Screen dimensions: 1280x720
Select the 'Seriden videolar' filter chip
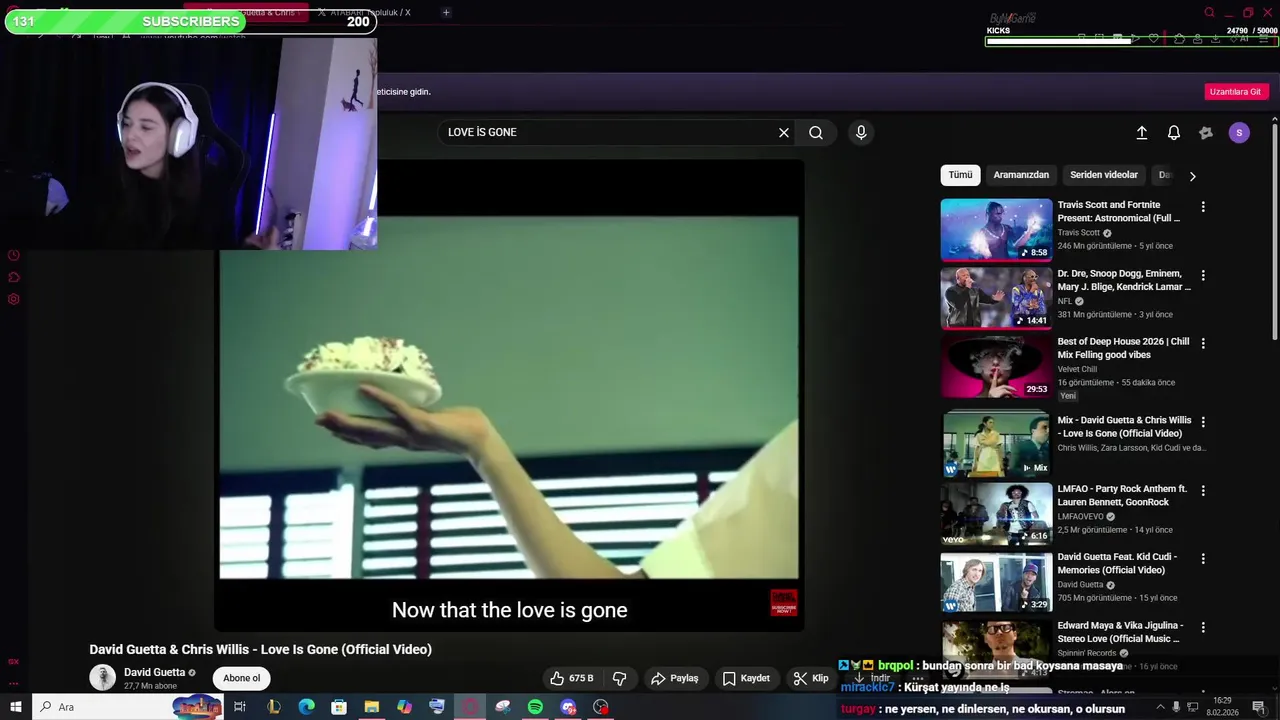1104,175
